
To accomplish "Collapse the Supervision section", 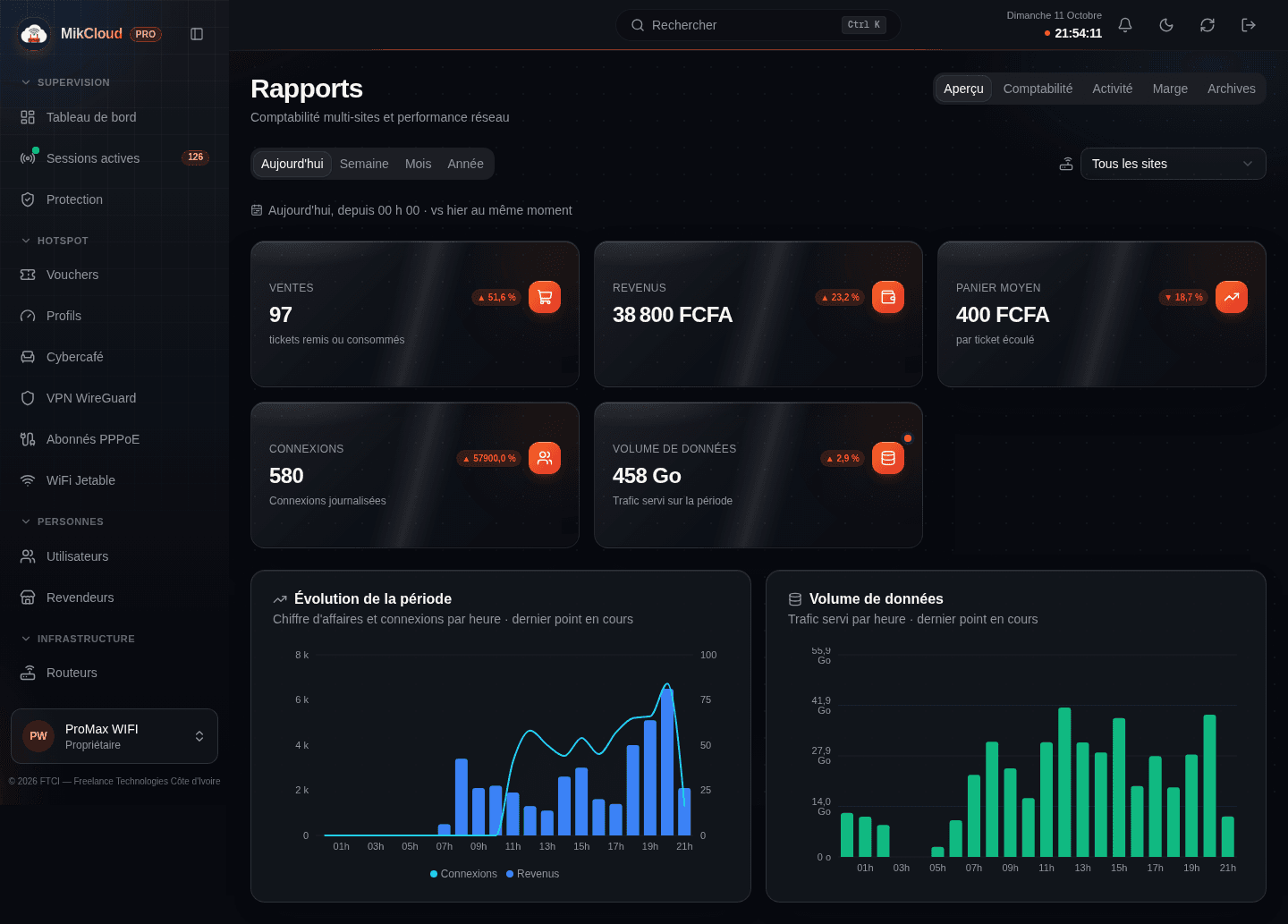I will point(65,82).
